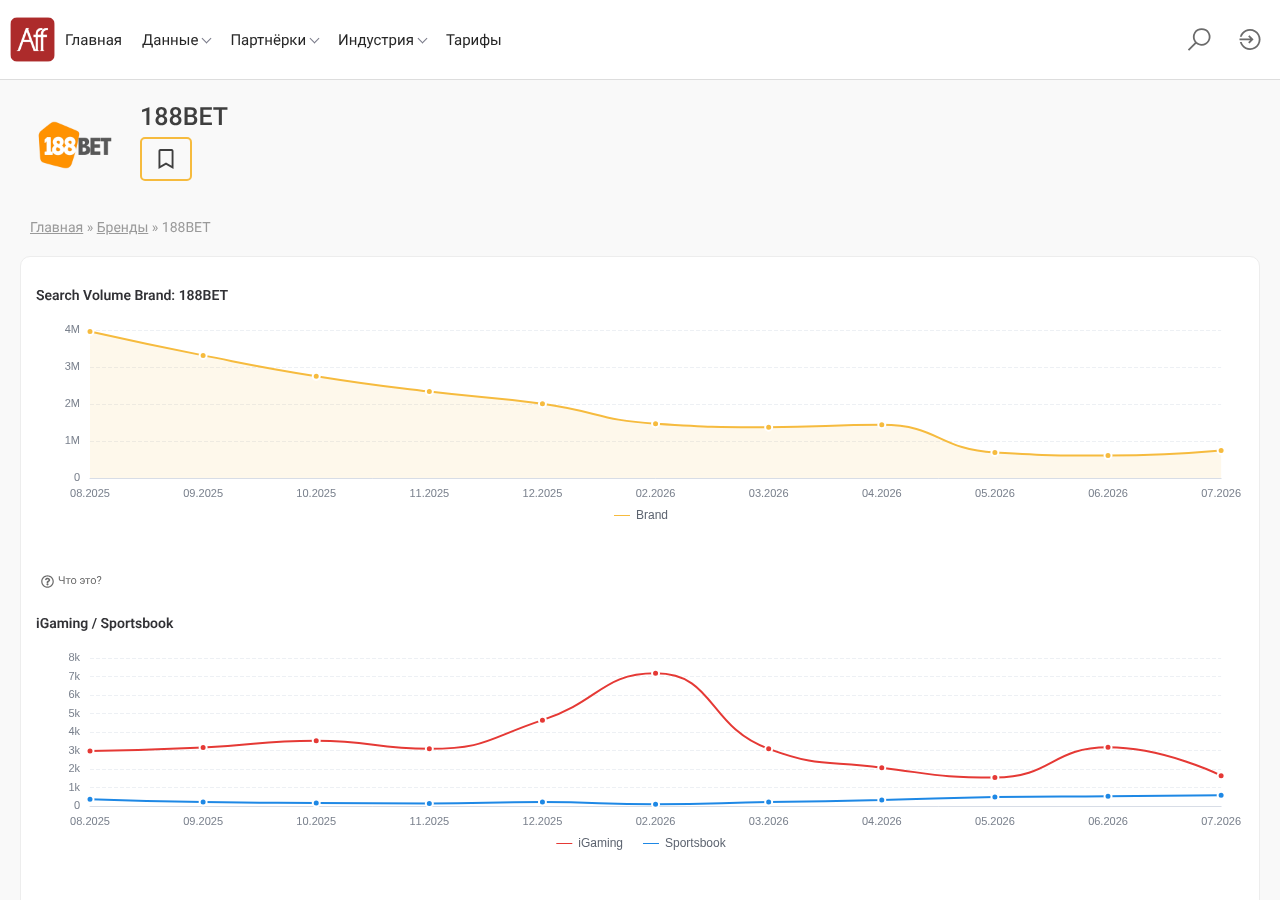Toggle the iGaming legend series
Screen dimensions: 1280x900
point(589,843)
